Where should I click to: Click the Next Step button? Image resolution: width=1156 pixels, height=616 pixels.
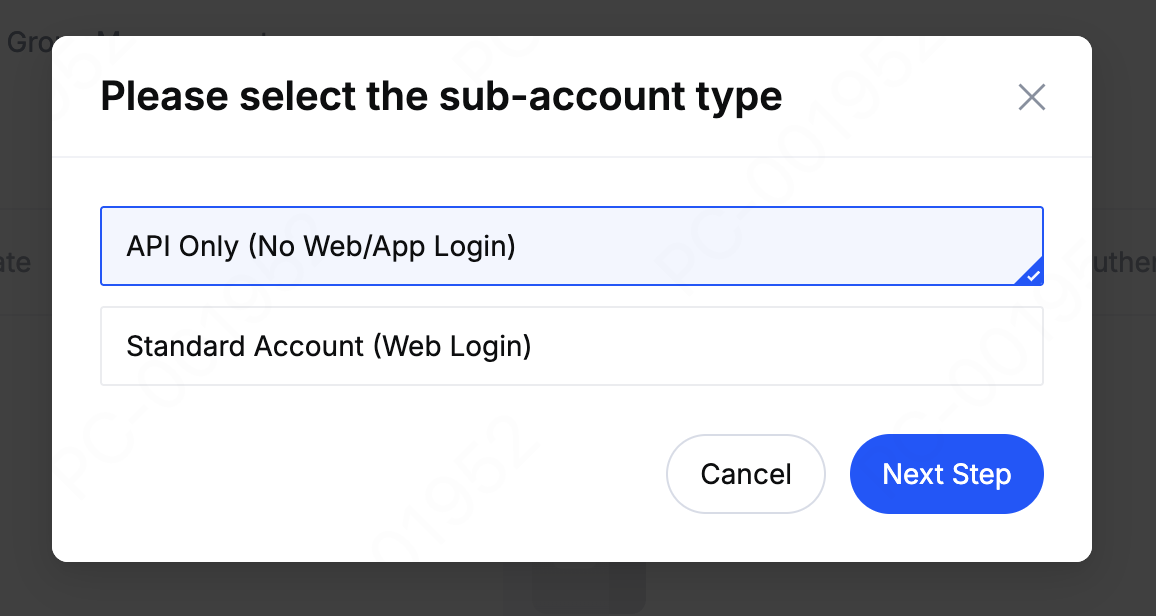click(x=946, y=474)
